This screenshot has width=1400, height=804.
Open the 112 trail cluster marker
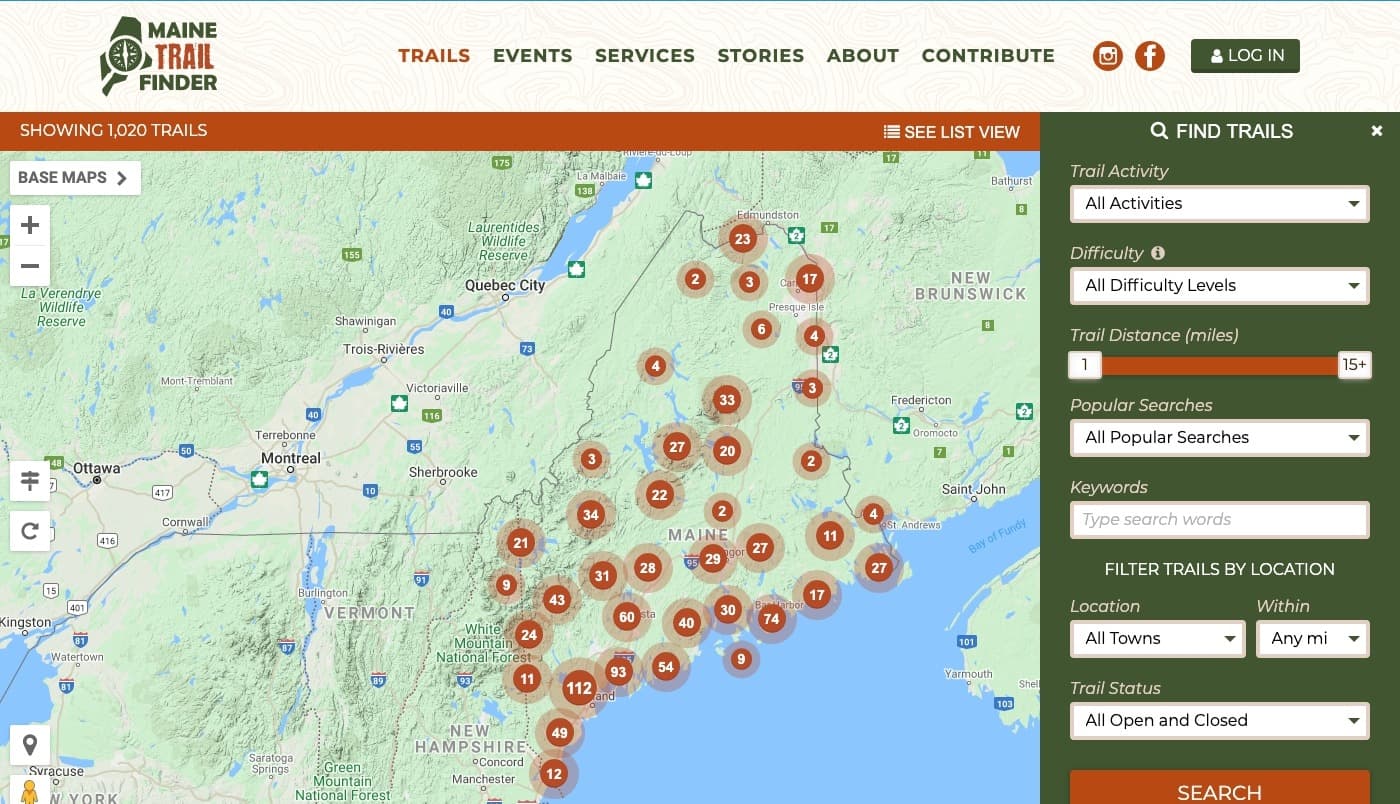tap(578, 688)
